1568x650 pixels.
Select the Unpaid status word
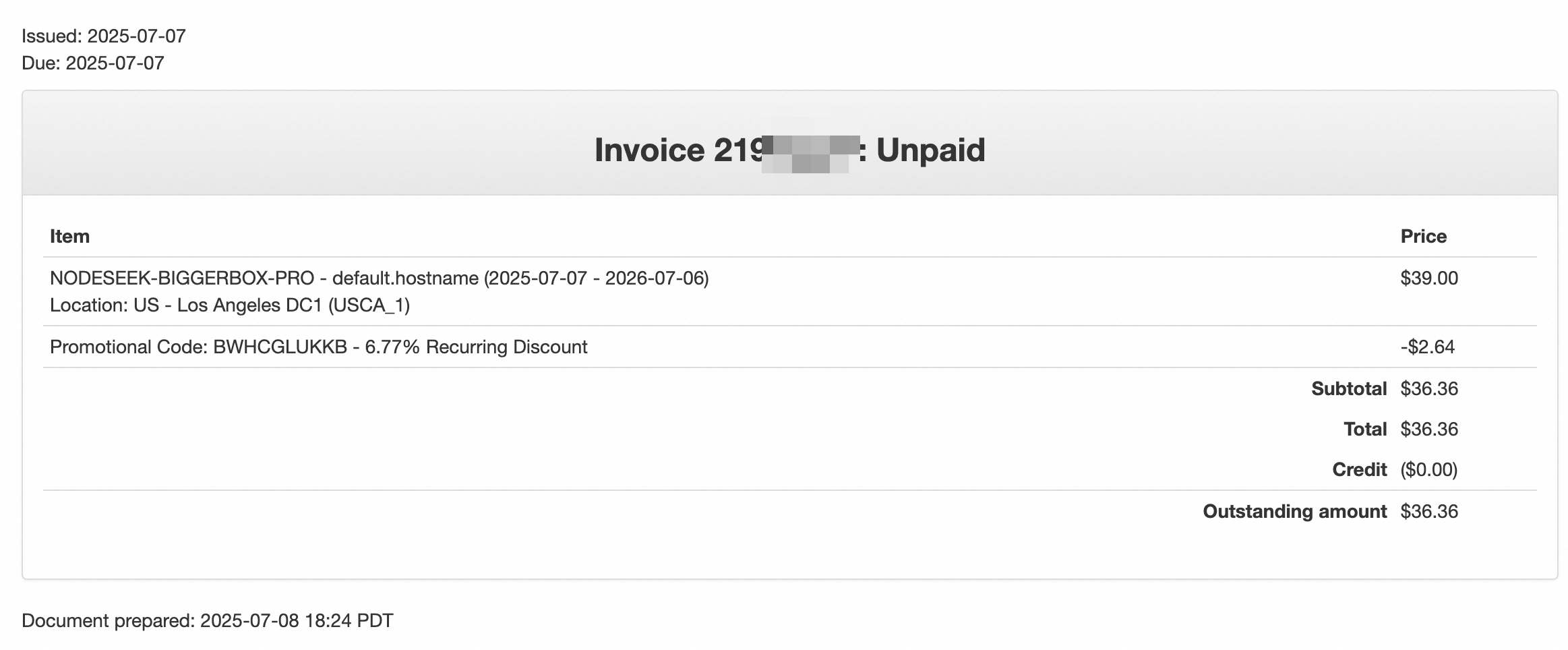pos(930,150)
